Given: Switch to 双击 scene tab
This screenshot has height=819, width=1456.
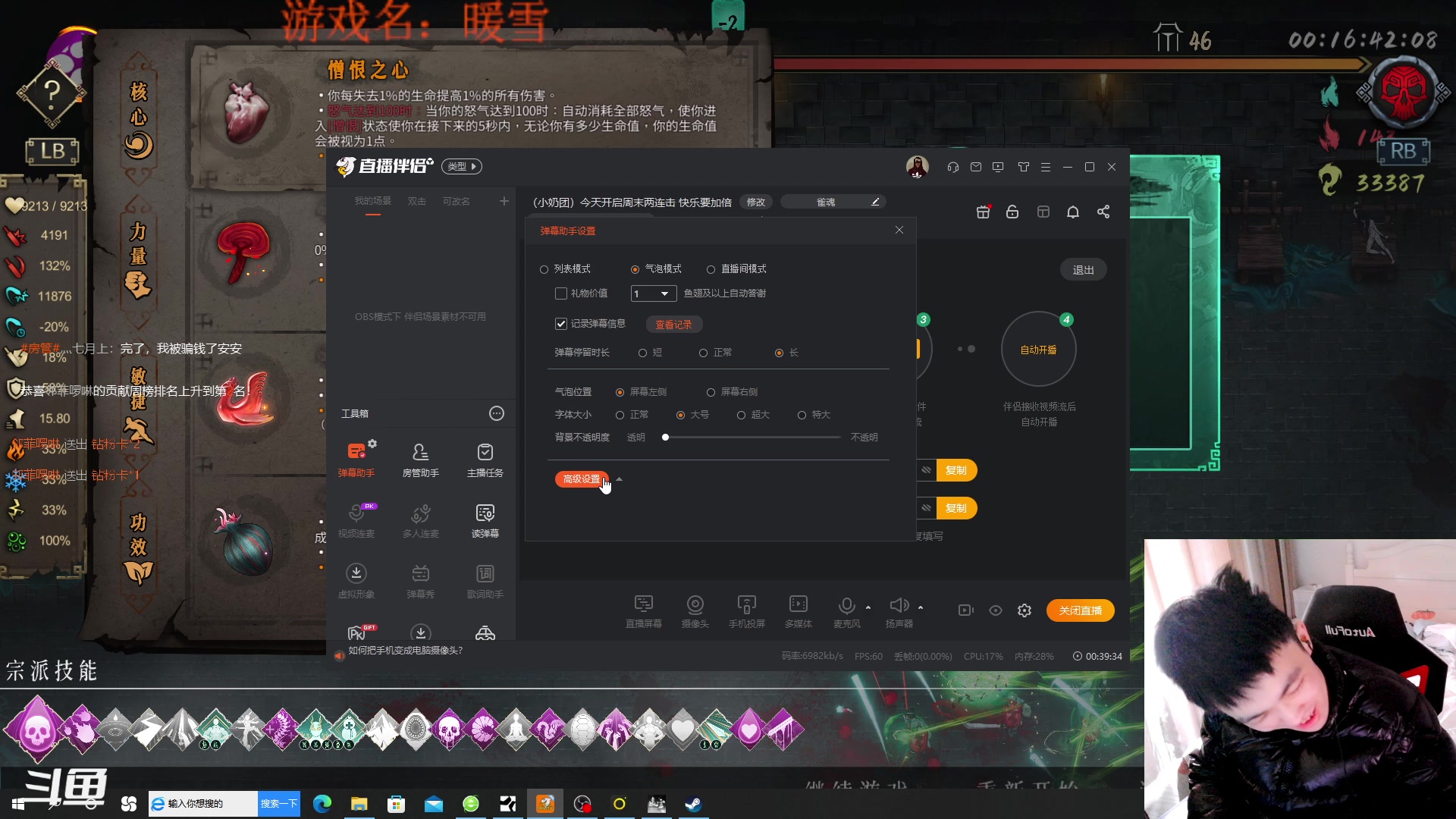Looking at the screenshot, I should tap(416, 201).
